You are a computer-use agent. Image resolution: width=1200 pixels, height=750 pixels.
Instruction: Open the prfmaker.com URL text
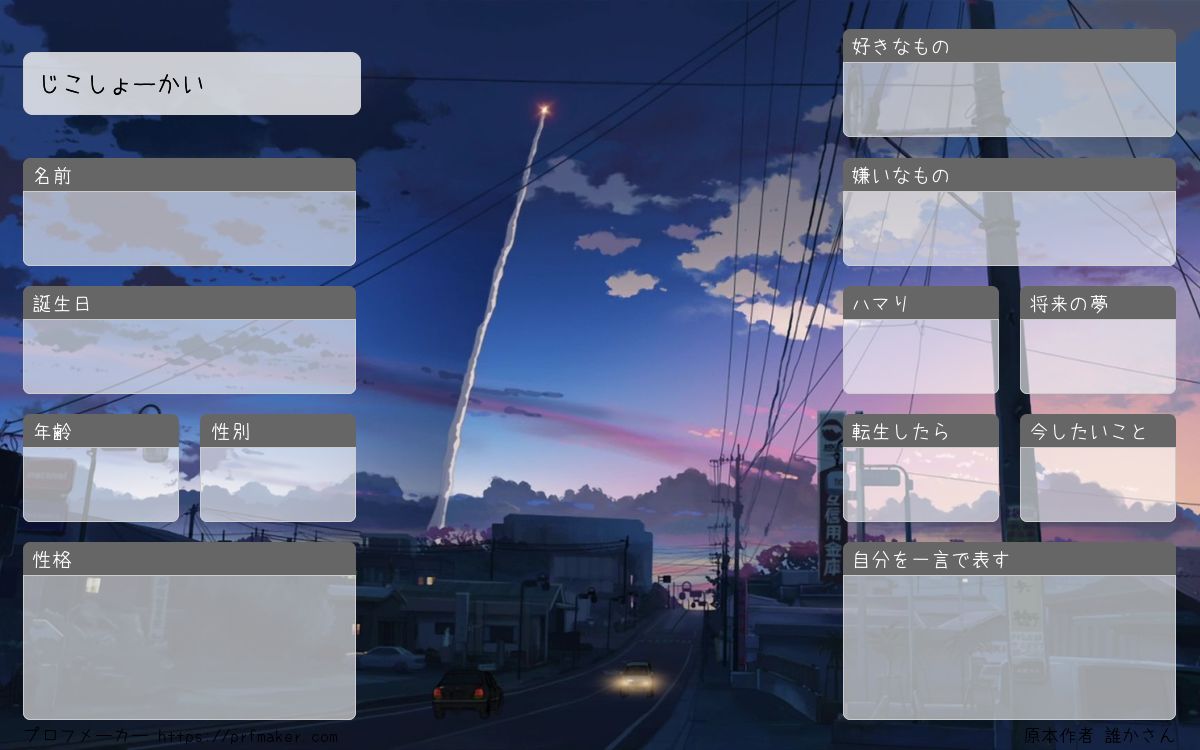pos(247,737)
